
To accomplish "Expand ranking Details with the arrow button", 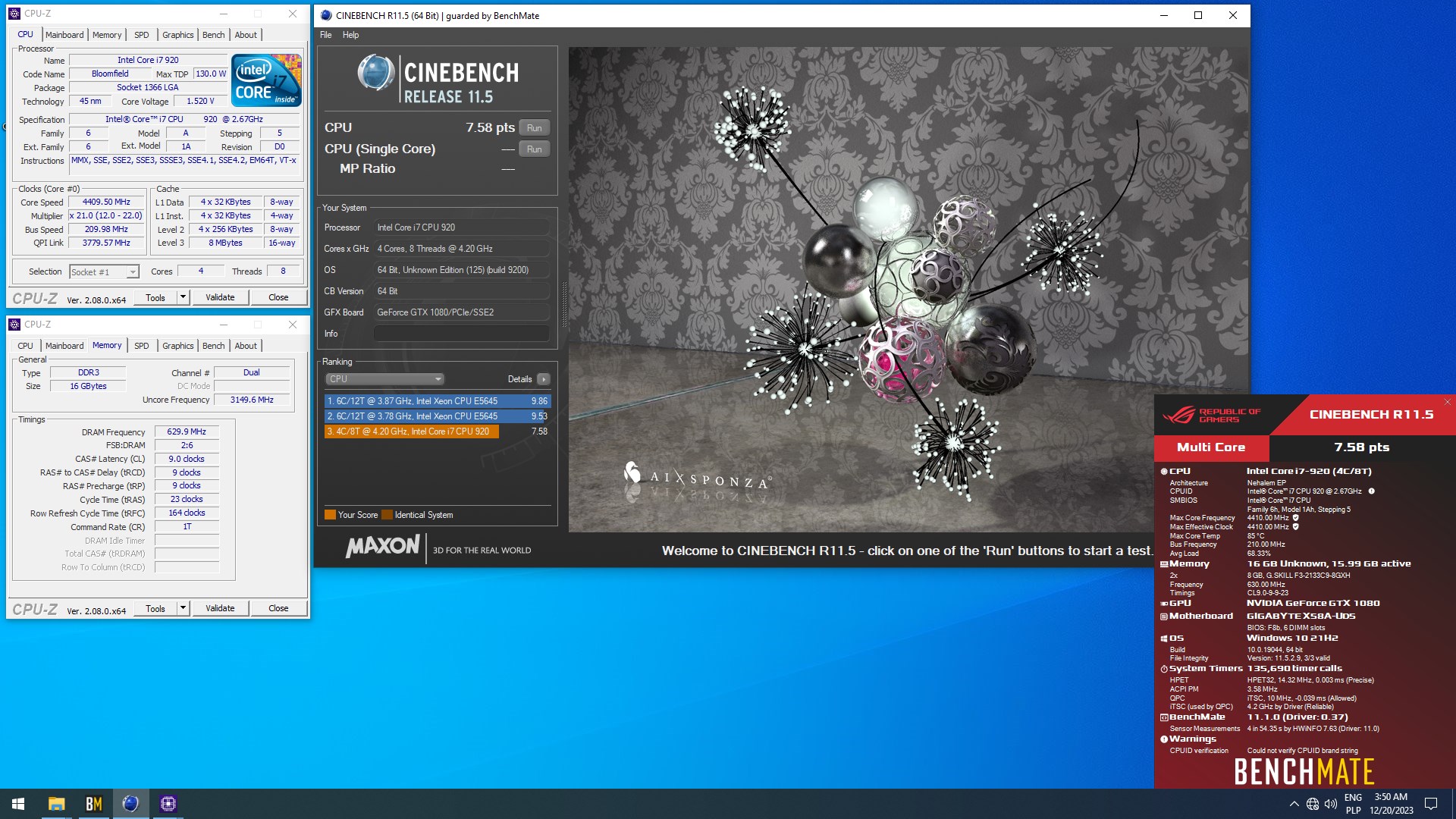I will 544,379.
